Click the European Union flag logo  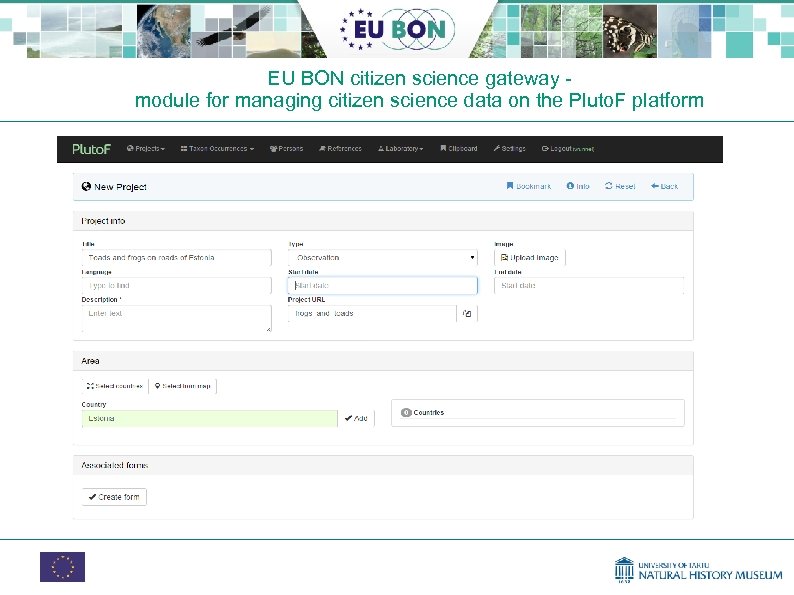click(x=62, y=567)
